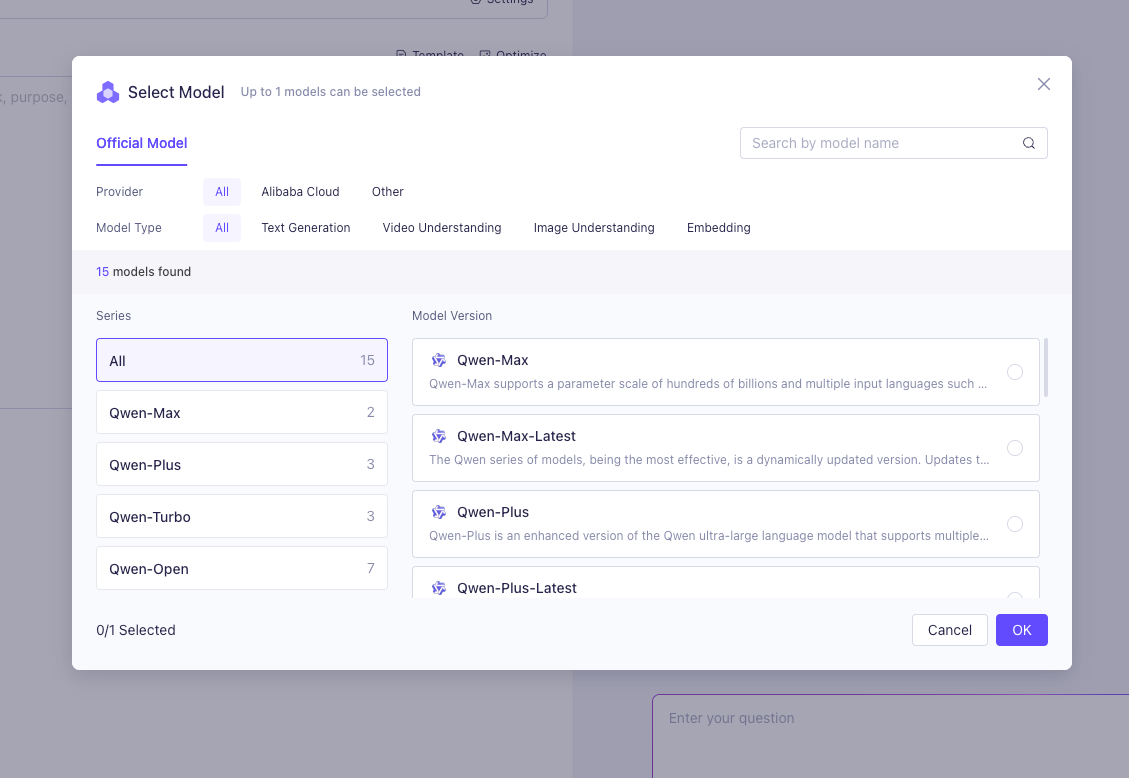Close the Select Model dialog

coord(1043,84)
